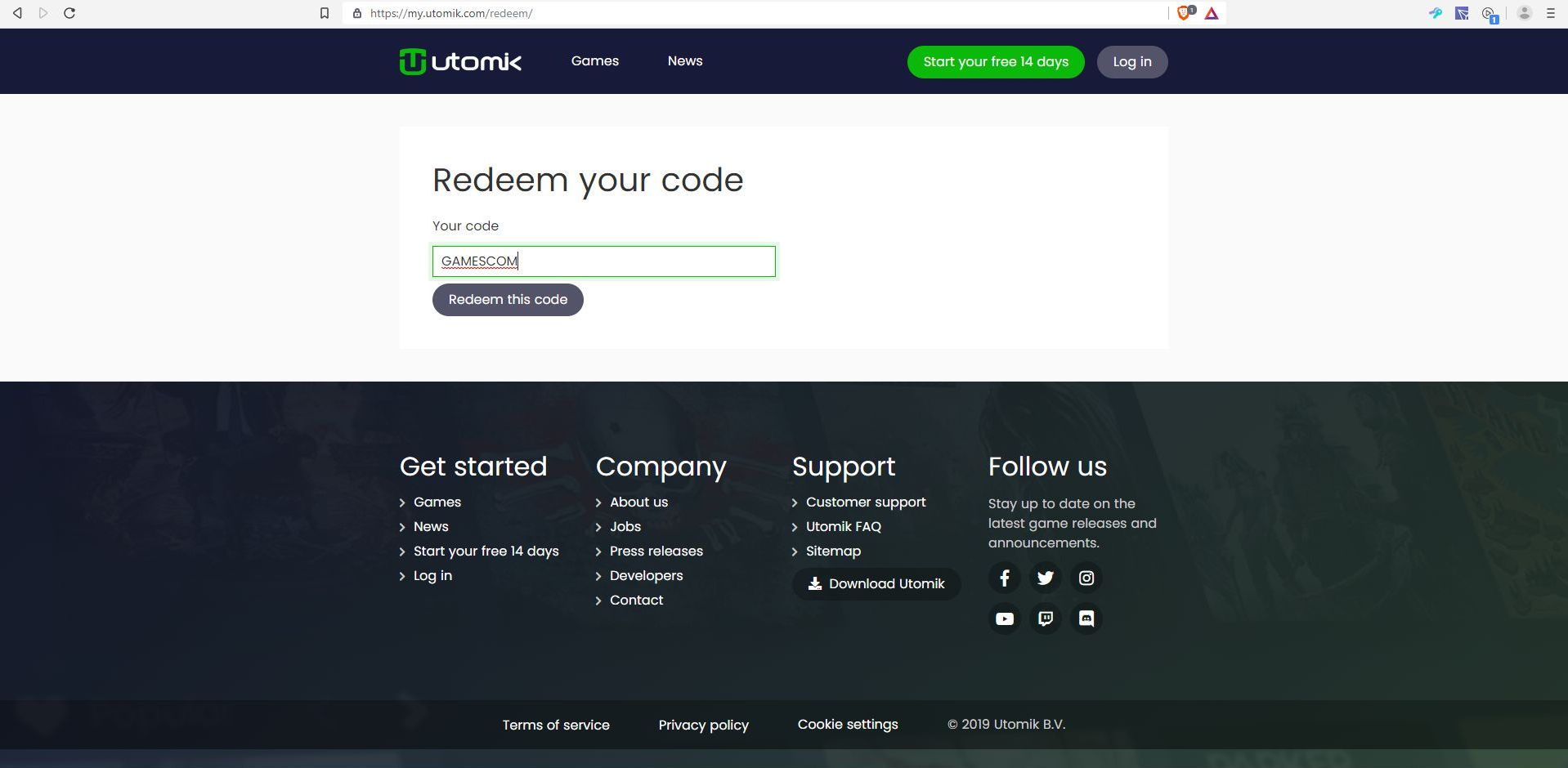
Task: Click Download Utomik button
Action: (876, 584)
